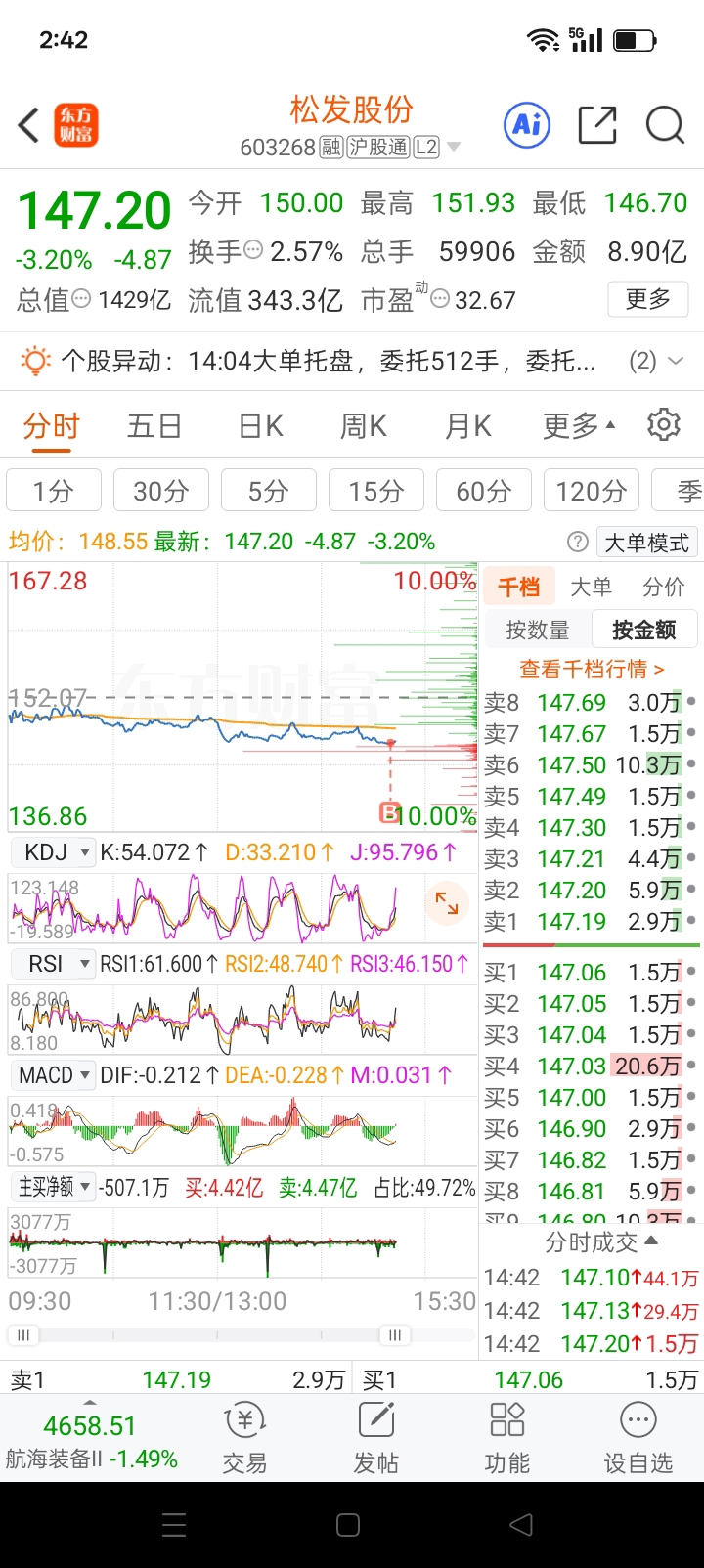Open the KDJ indicator dropdown
704x1568 pixels.
coord(53,852)
